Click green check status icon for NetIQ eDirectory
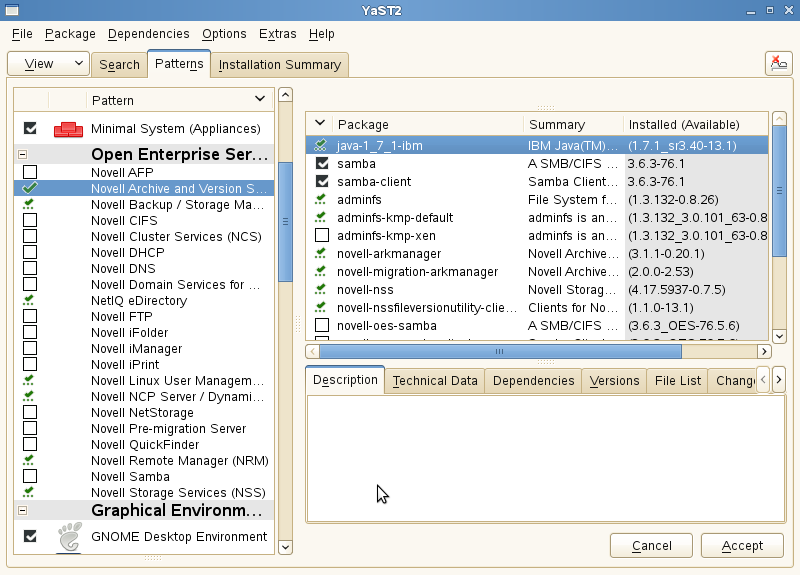Image resolution: width=800 pixels, height=575 pixels. (30, 300)
